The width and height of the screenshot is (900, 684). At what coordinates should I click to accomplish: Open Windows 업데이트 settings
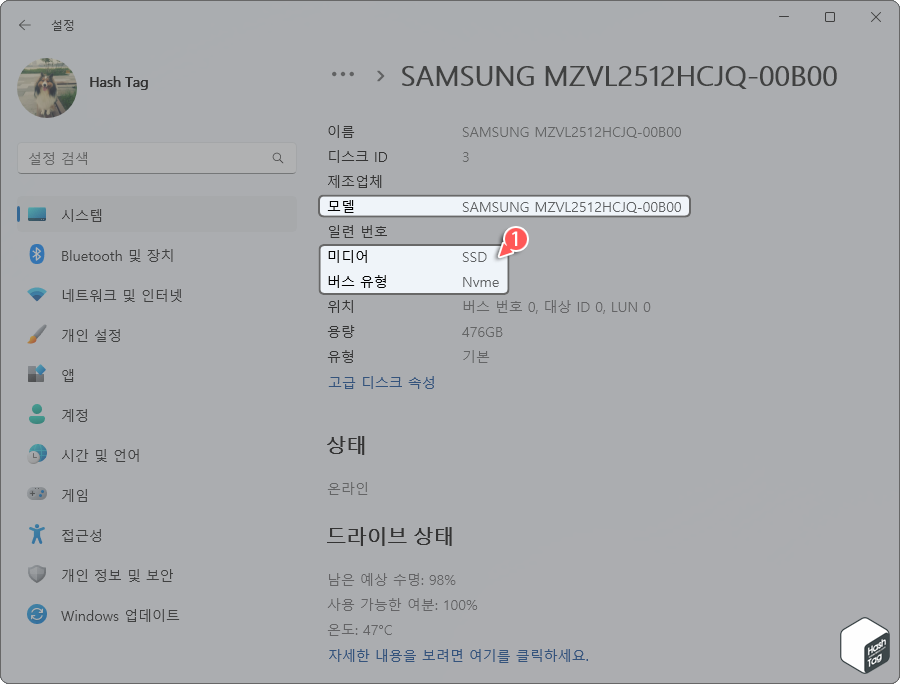(x=157, y=615)
